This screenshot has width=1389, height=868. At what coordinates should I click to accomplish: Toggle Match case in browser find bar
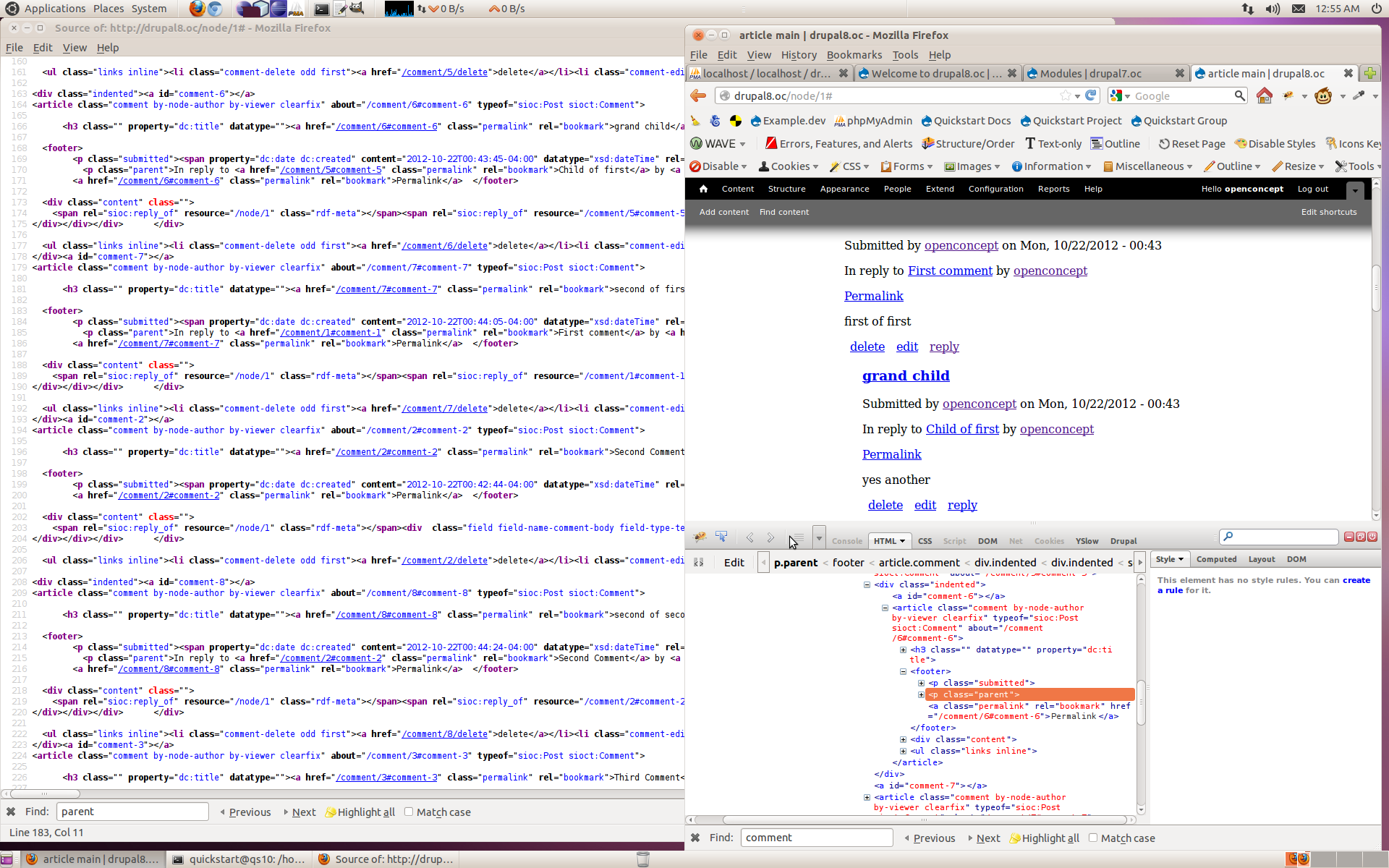pyautogui.click(x=1093, y=838)
